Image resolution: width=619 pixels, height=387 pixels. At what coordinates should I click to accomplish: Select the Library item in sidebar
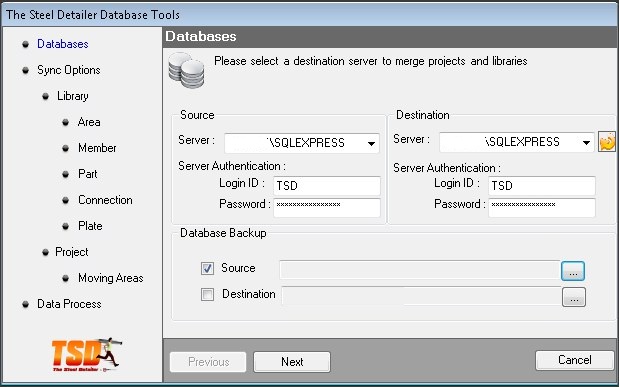pyautogui.click(x=73, y=96)
